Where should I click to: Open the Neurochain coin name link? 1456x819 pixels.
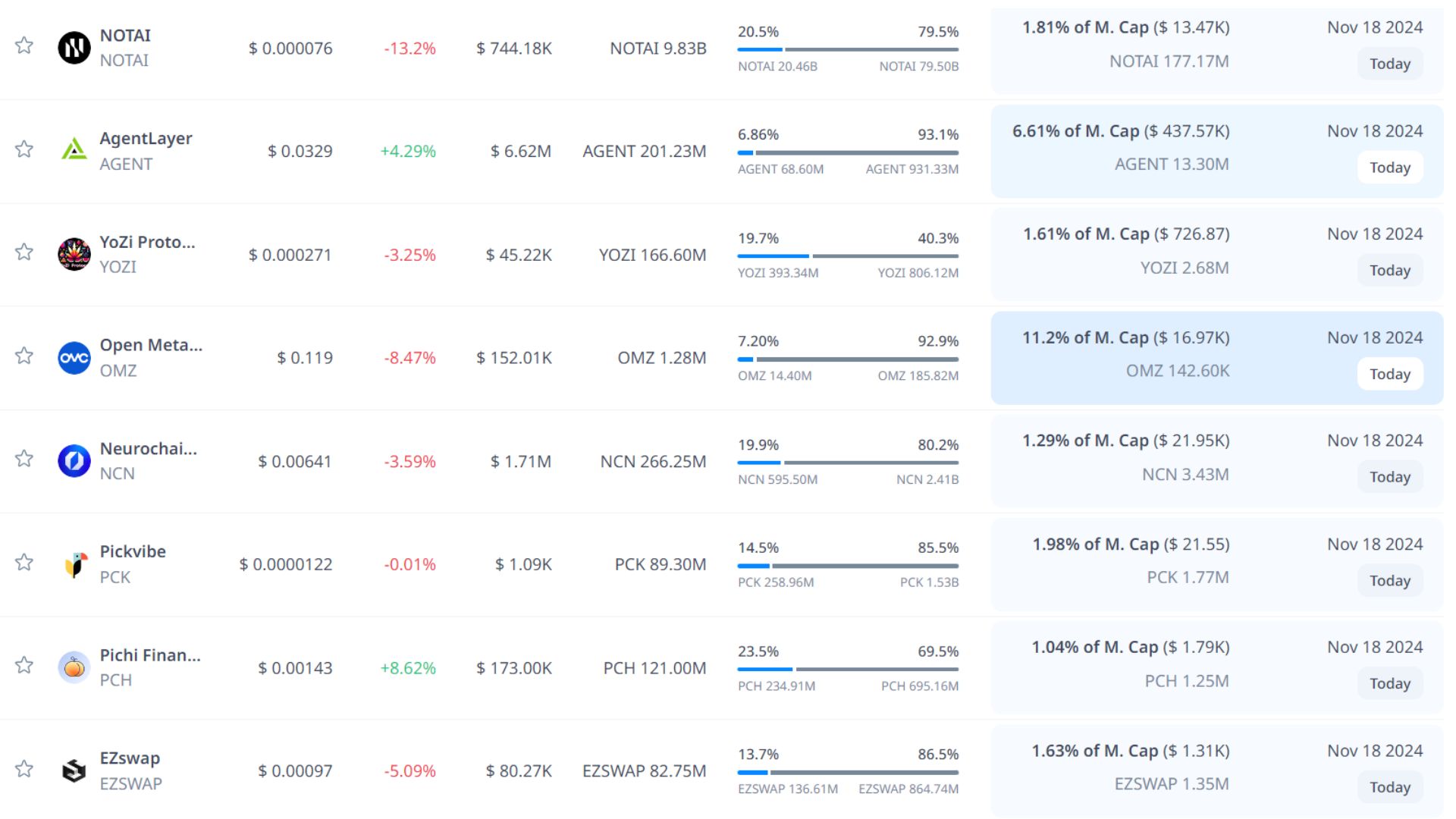pyautogui.click(x=148, y=448)
